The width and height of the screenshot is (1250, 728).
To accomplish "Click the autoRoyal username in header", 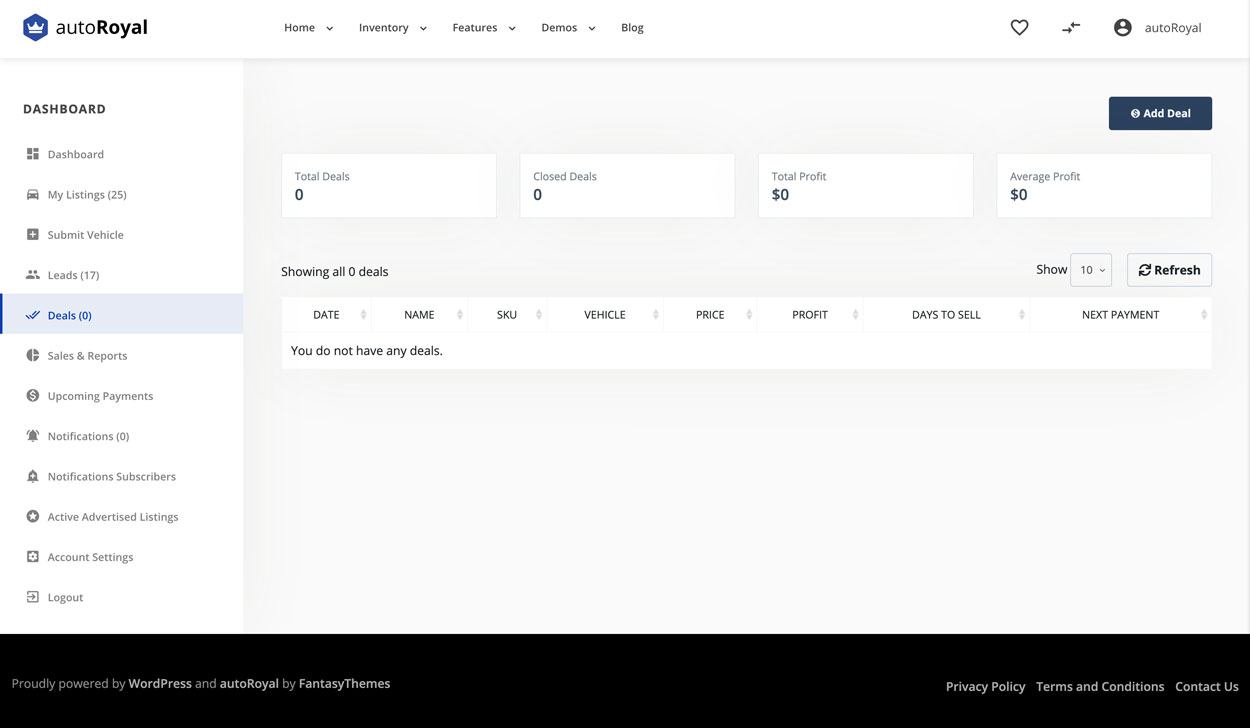I will (x=1173, y=28).
